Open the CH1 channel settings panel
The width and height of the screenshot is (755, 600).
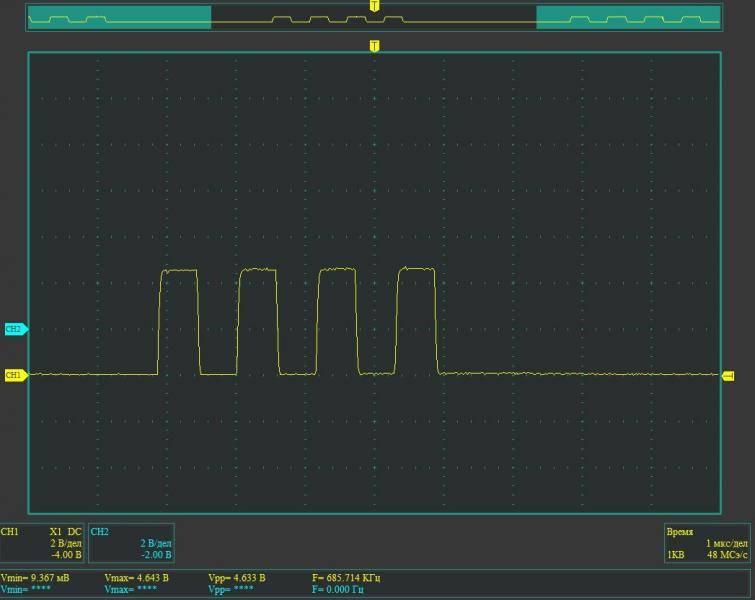click(43, 542)
